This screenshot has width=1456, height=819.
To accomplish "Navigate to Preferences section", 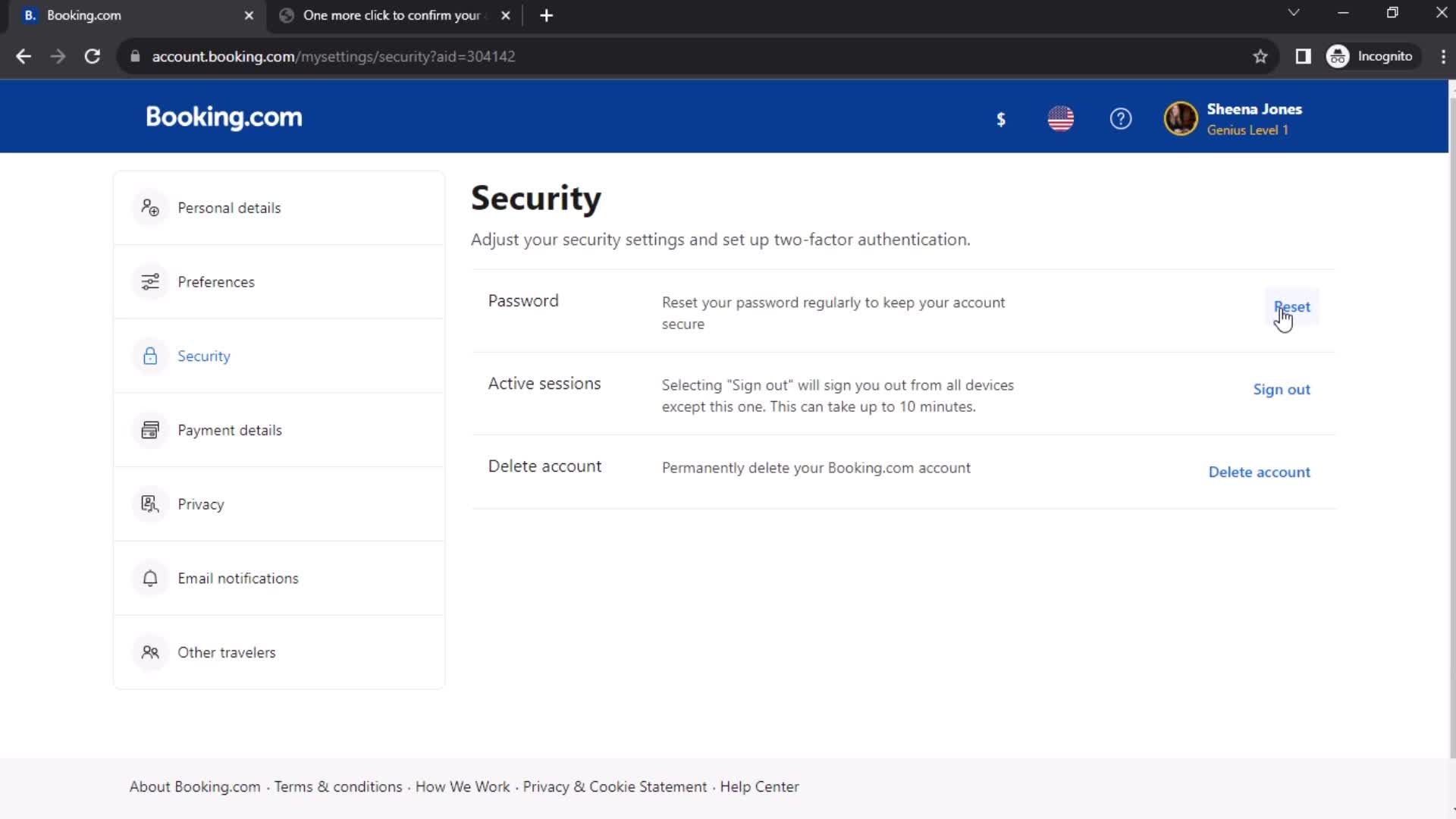I will [x=216, y=281].
